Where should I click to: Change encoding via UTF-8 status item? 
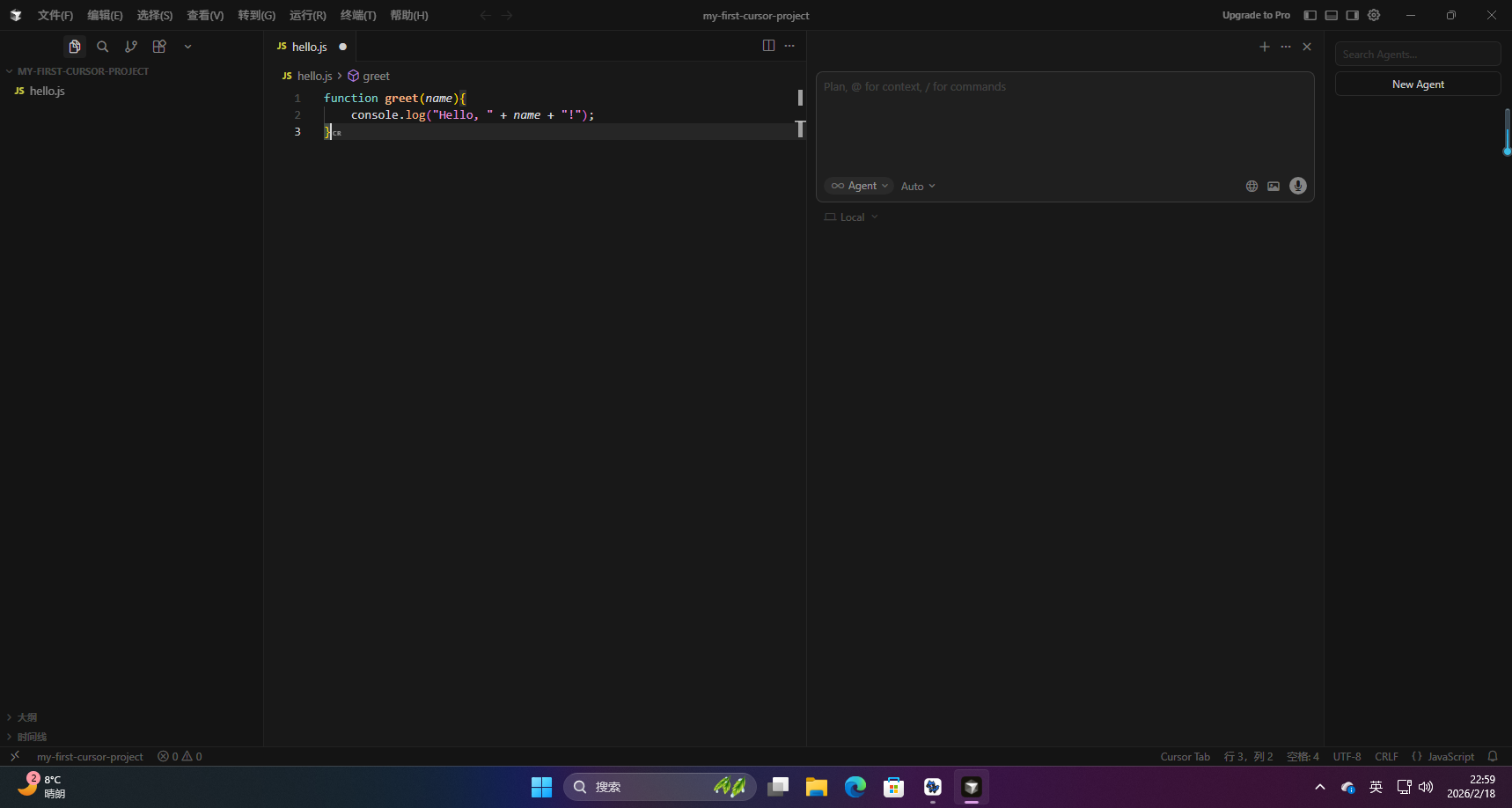click(x=1347, y=757)
